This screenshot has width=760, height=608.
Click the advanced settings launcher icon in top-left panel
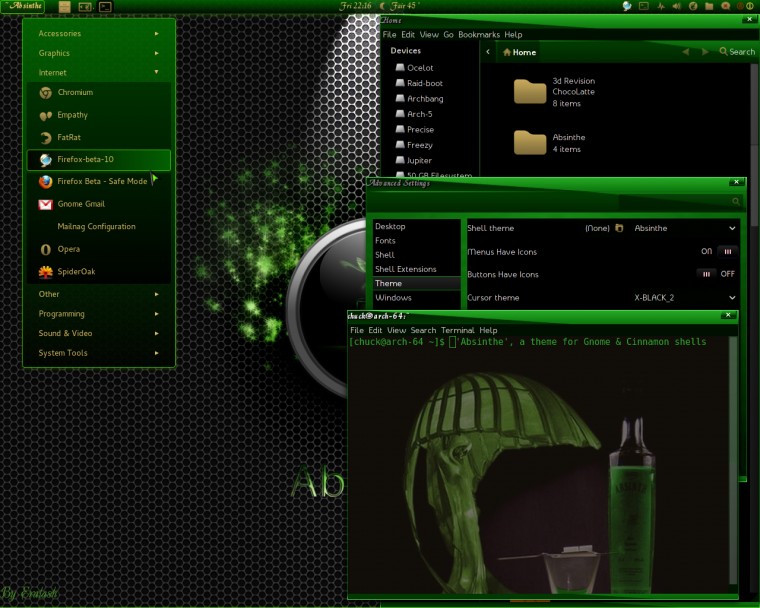(85, 7)
